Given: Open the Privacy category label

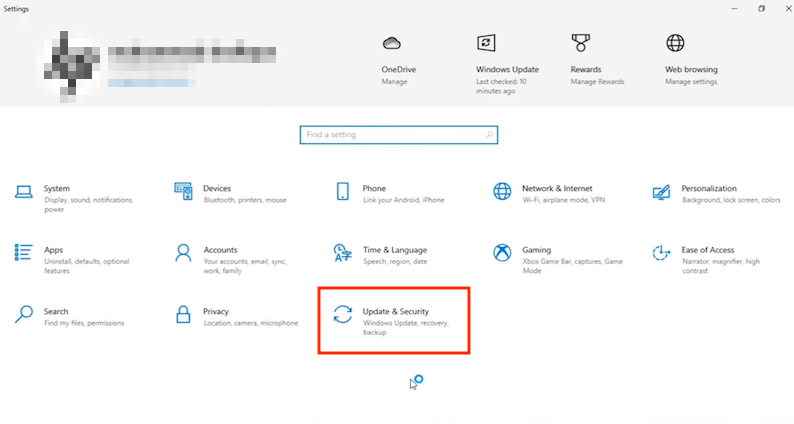Looking at the screenshot, I should [216, 312].
